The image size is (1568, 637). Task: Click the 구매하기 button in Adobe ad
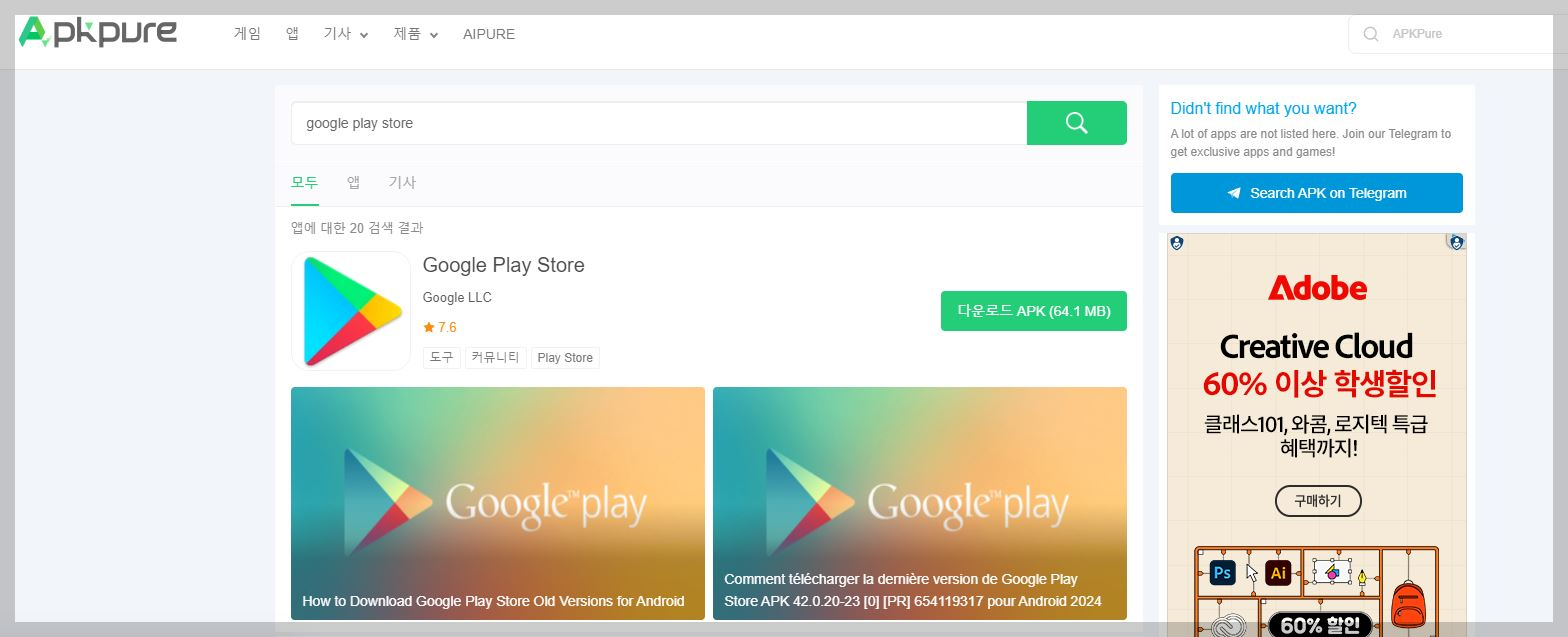tap(1318, 500)
